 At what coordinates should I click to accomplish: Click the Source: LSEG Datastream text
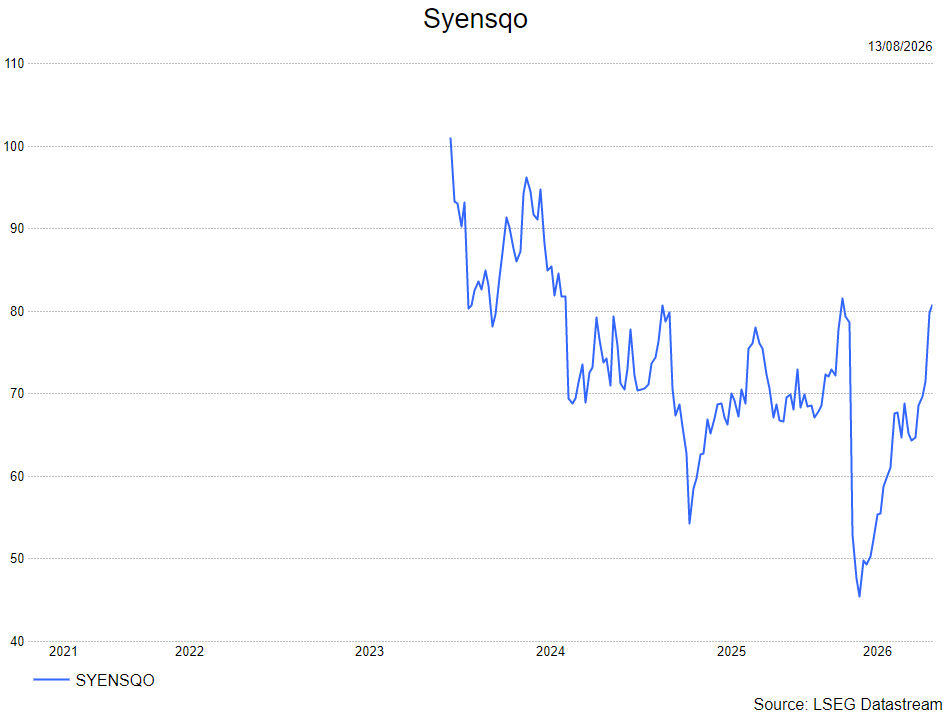[x=847, y=704]
